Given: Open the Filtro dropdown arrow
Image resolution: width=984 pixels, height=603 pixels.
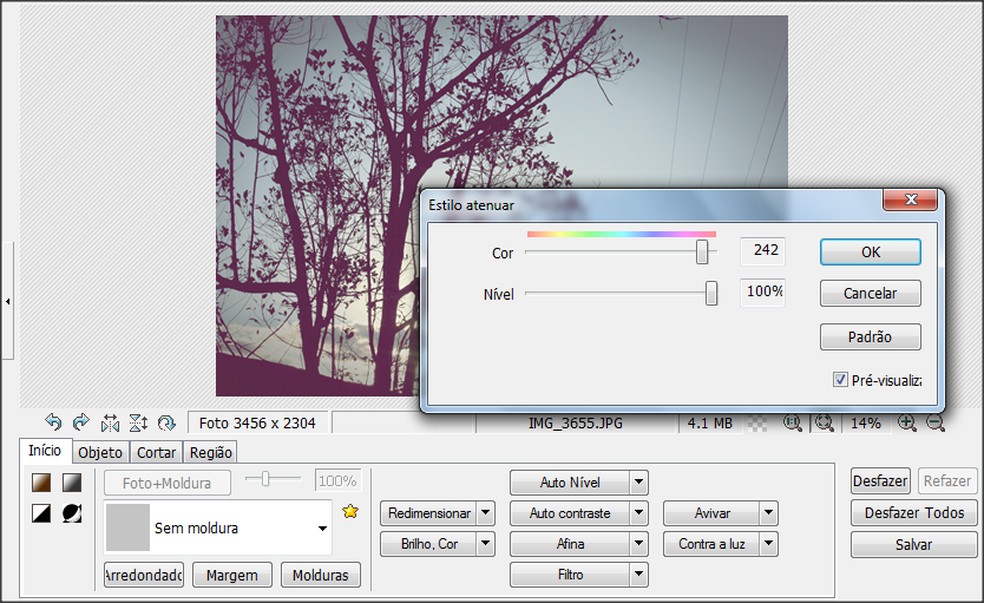Looking at the screenshot, I should tap(638, 574).
